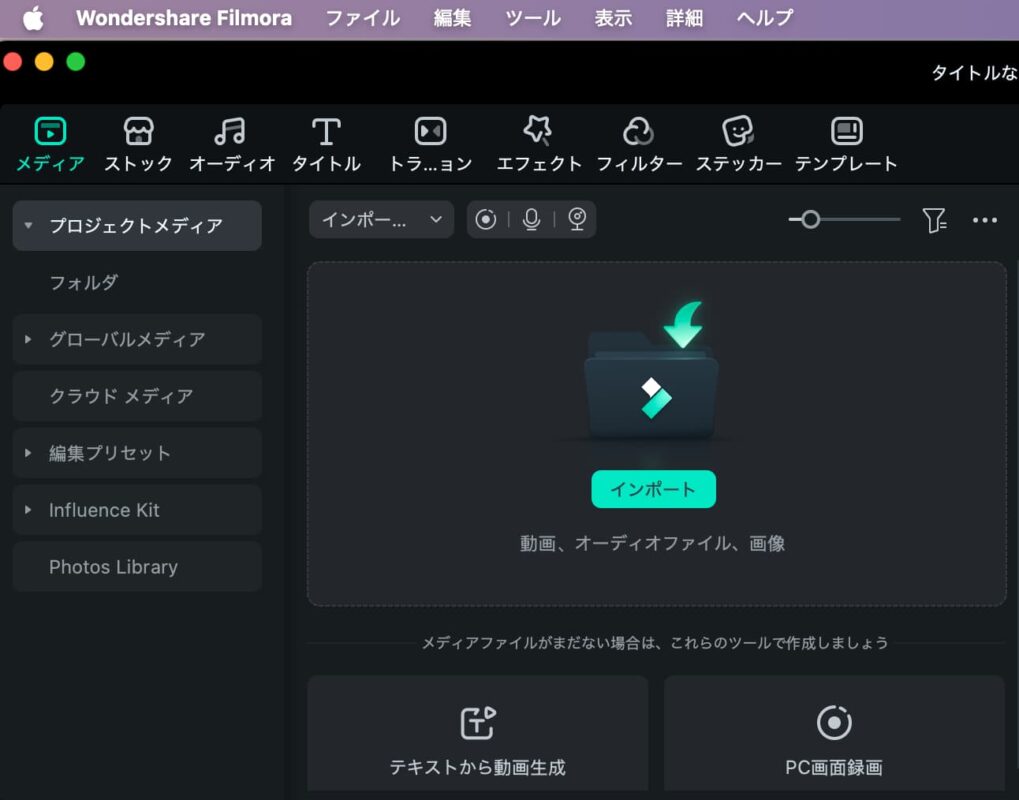Select the プロジェクトメディア label
The image size is (1019, 800).
136,226
